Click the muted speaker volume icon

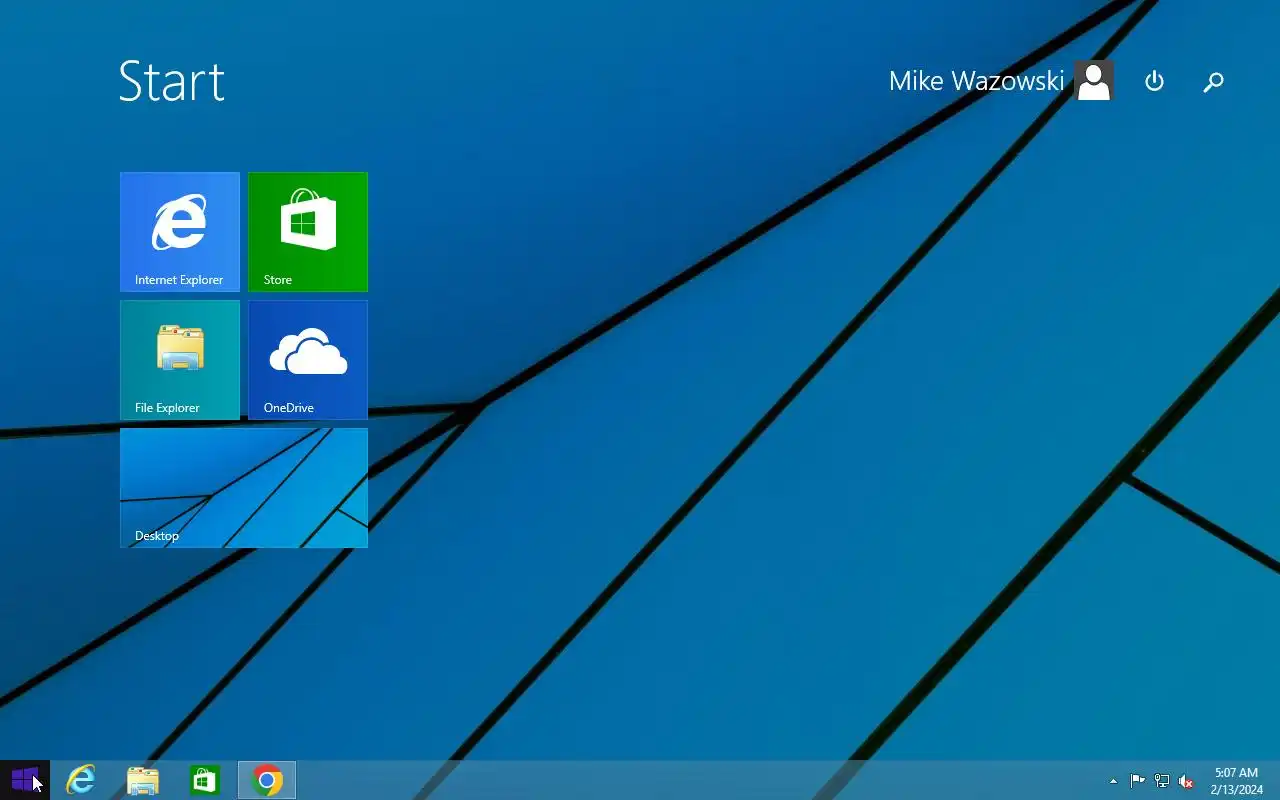pos(1186,781)
